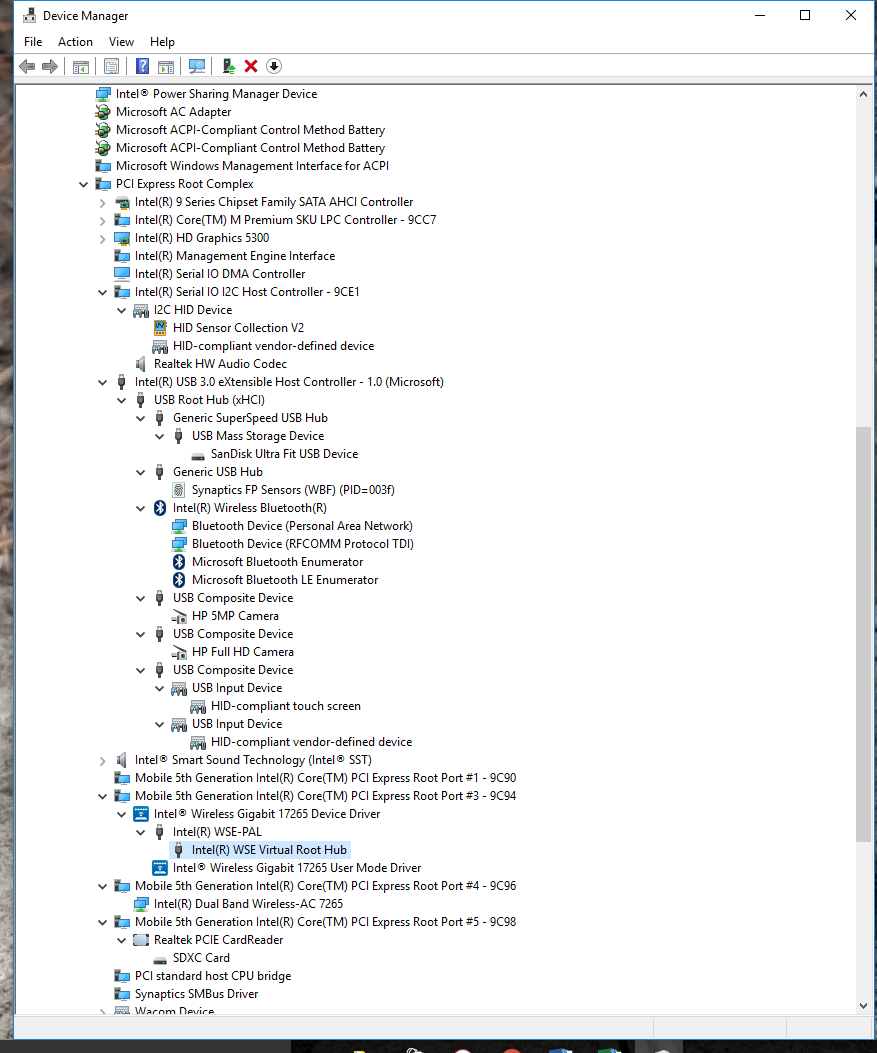877x1053 pixels.
Task: Click the vertical scrollbar thumb
Action: (863, 634)
